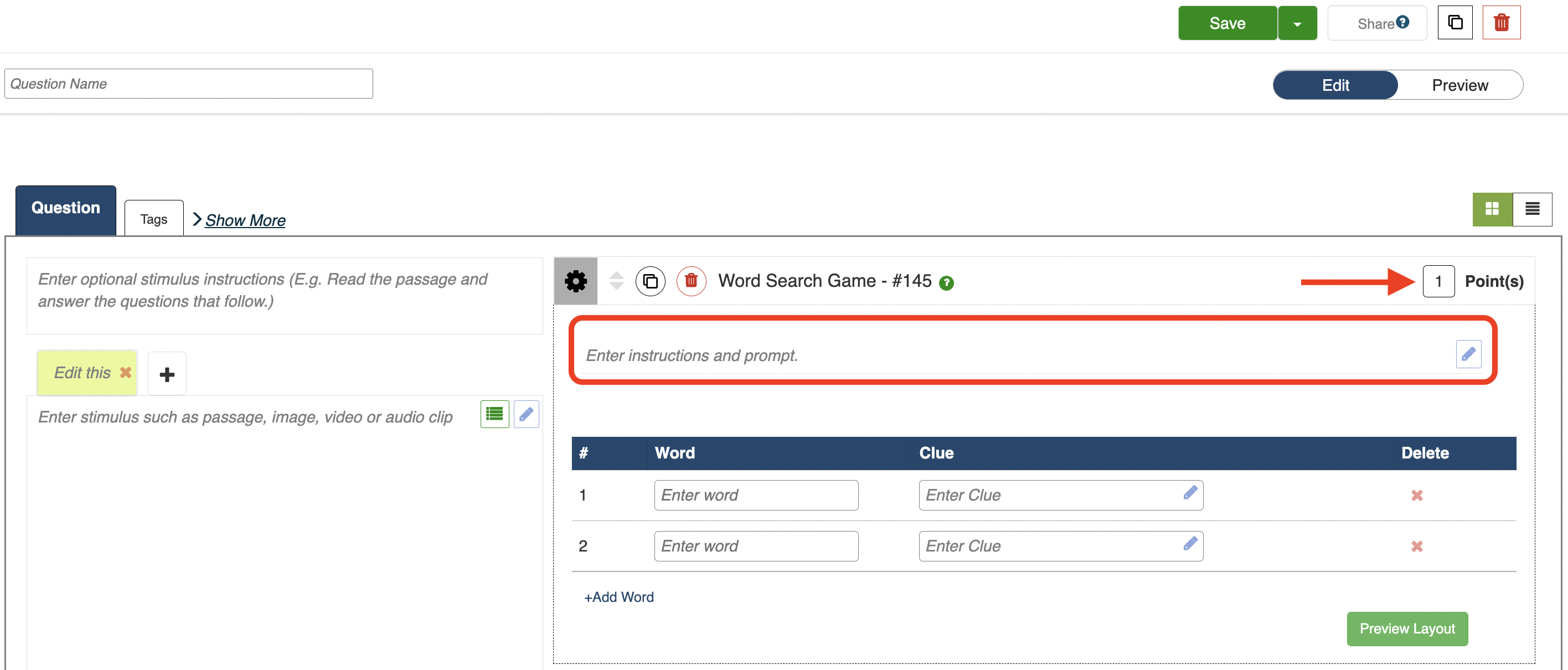Click the reorder arrows for the question

tap(616, 281)
